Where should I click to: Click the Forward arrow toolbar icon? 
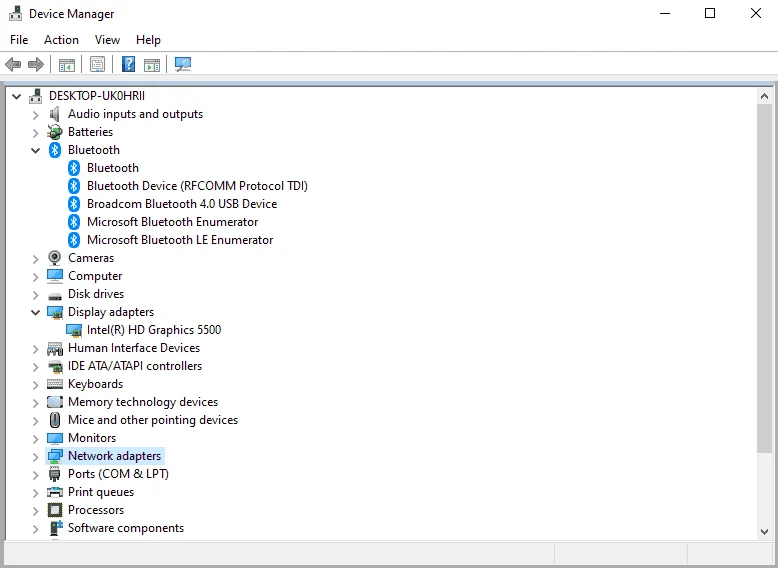(36, 64)
